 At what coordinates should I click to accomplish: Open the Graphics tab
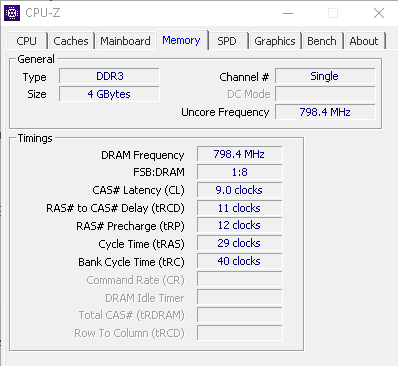pos(275,41)
